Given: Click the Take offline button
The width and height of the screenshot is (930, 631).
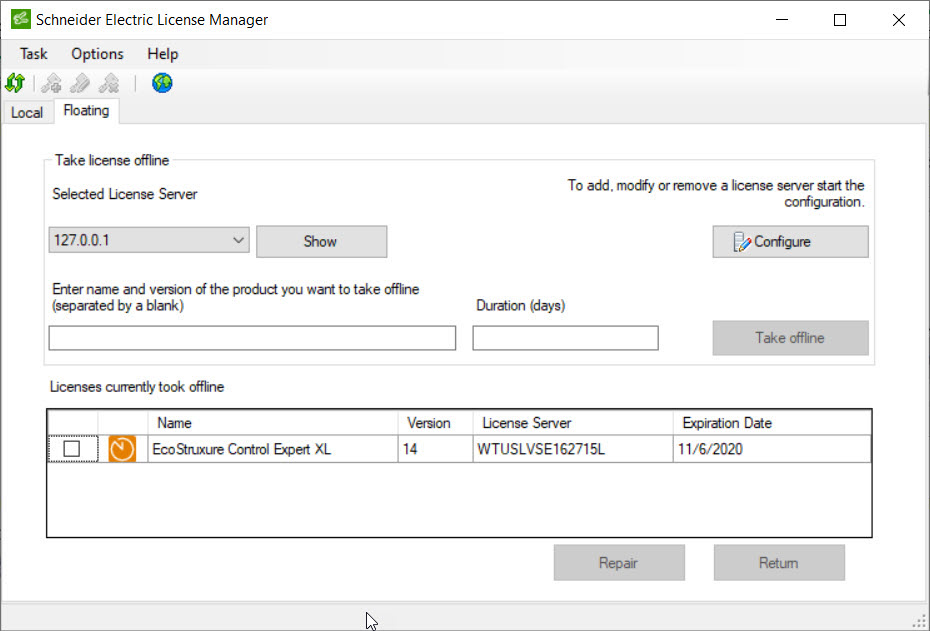Looking at the screenshot, I should 790,338.
